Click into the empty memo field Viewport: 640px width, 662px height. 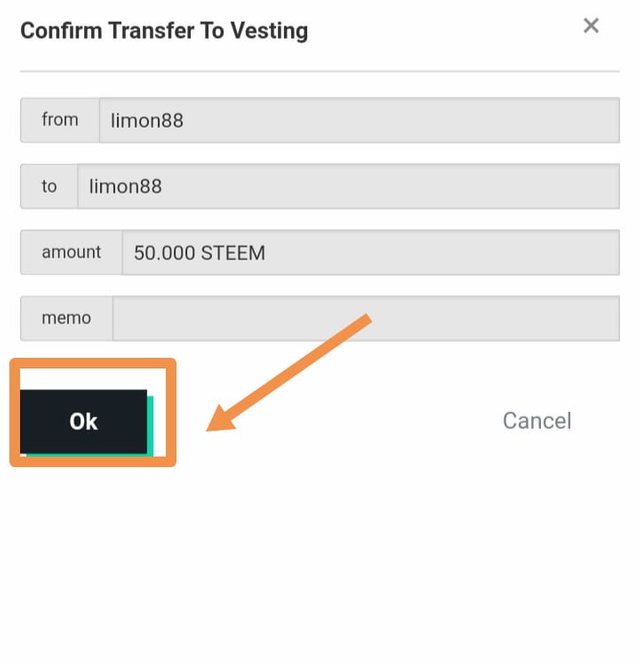(x=366, y=318)
